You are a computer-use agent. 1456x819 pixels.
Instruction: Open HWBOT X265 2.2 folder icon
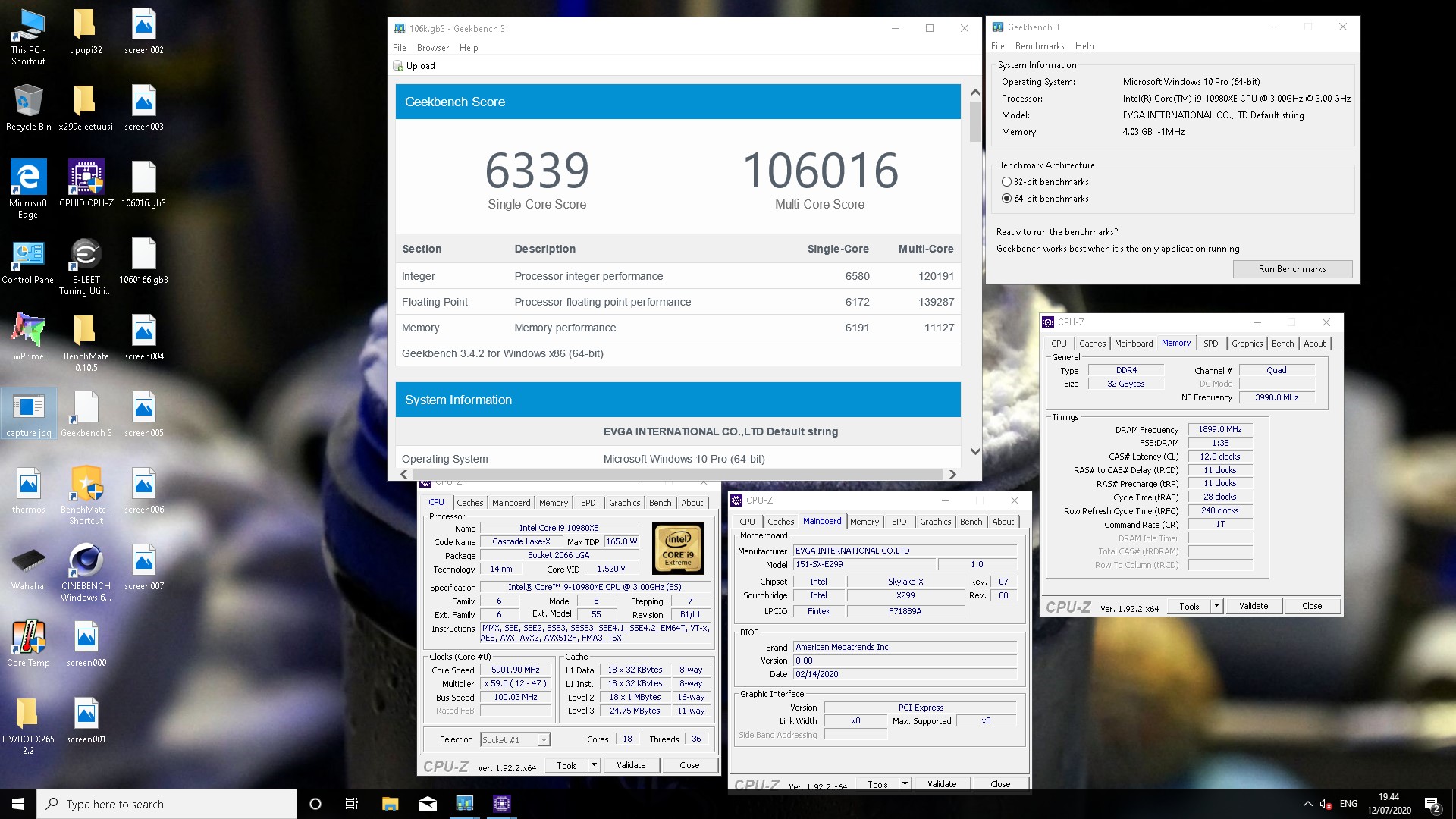coord(28,726)
